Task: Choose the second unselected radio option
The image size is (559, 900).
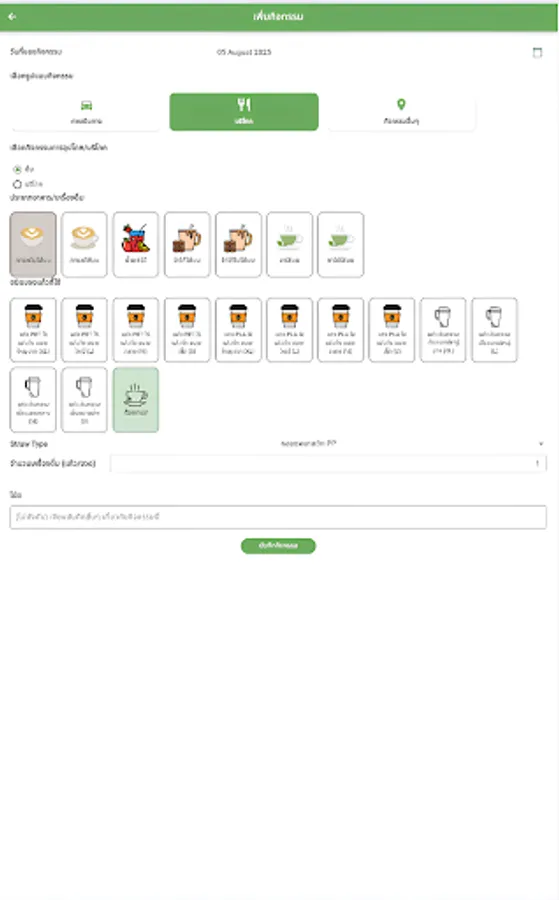Action: pos(17,184)
